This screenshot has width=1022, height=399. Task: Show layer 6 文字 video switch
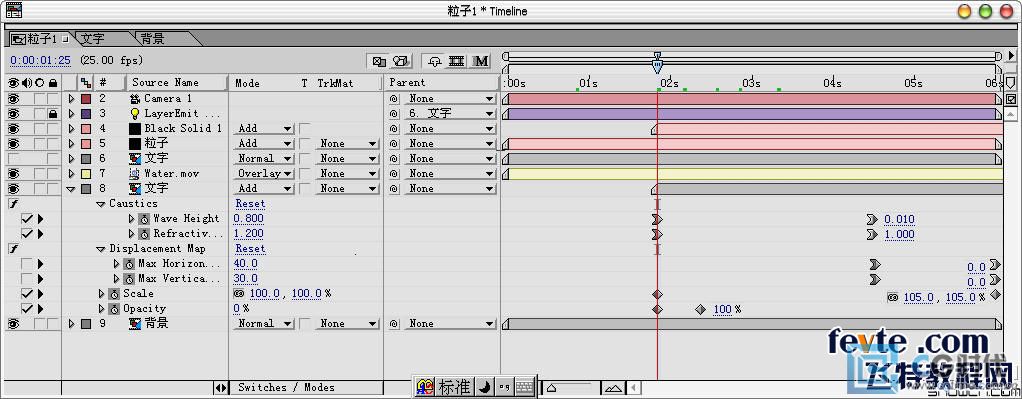tap(12, 159)
